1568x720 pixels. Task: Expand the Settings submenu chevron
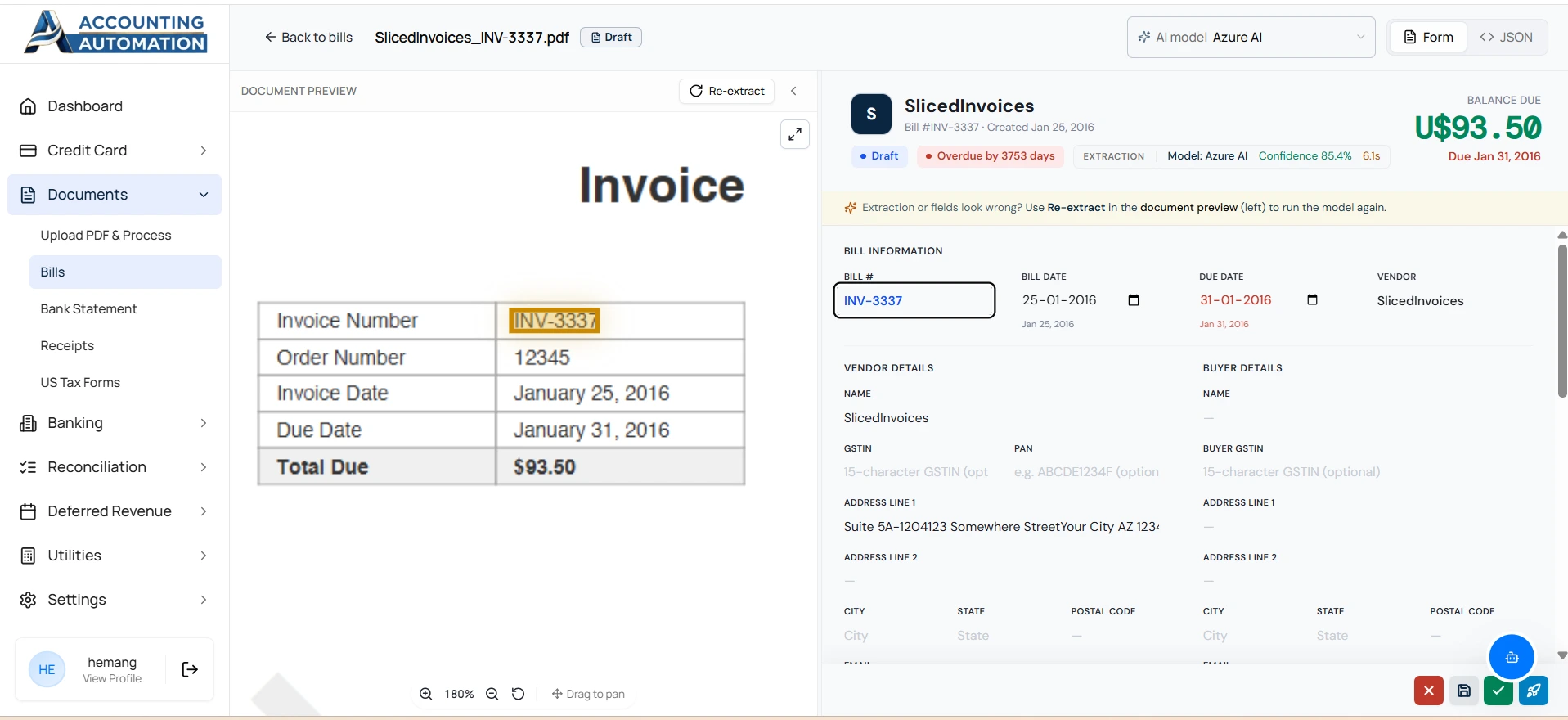pyautogui.click(x=204, y=600)
